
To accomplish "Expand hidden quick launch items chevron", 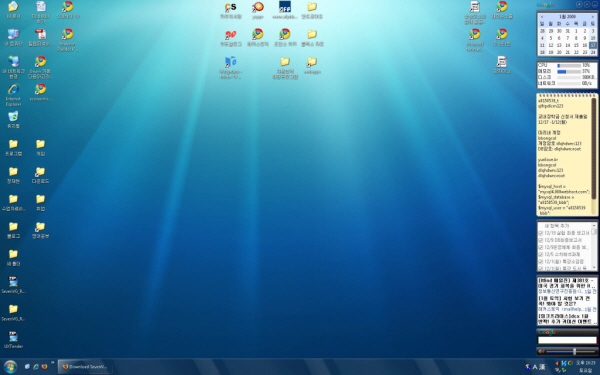I will pos(52,363).
